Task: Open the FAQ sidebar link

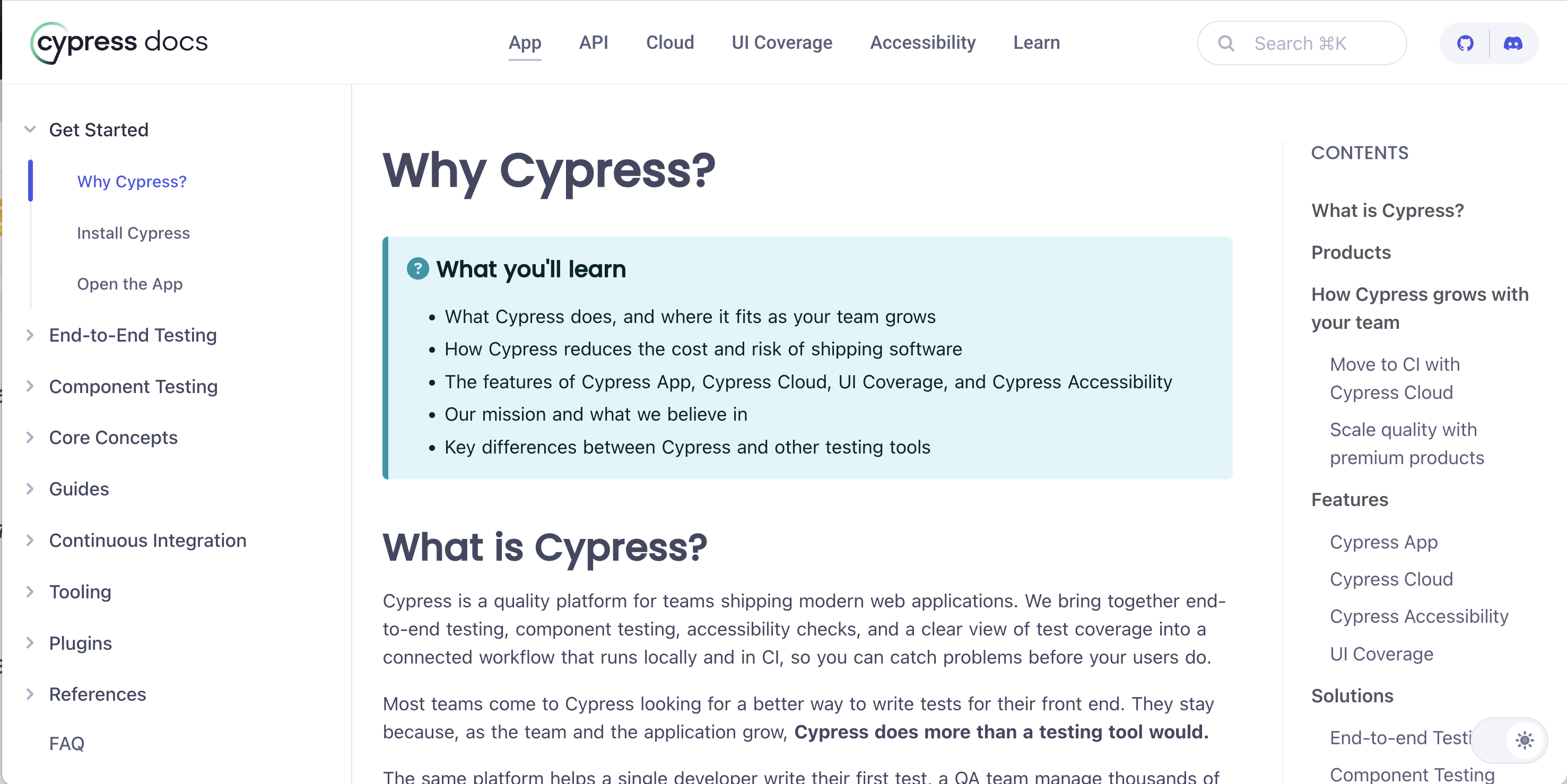Action: tap(67, 743)
